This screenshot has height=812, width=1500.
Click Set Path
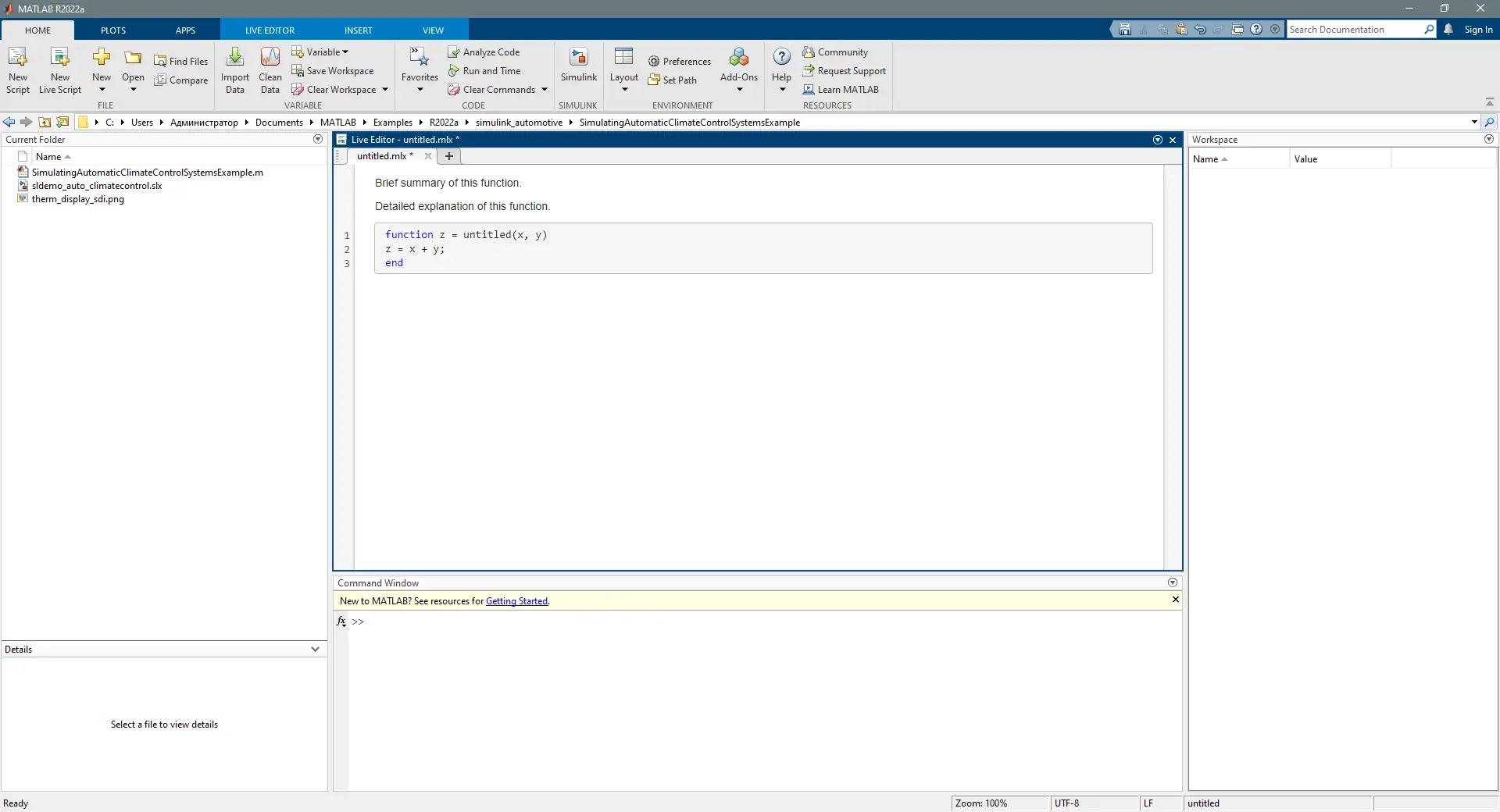coord(673,80)
